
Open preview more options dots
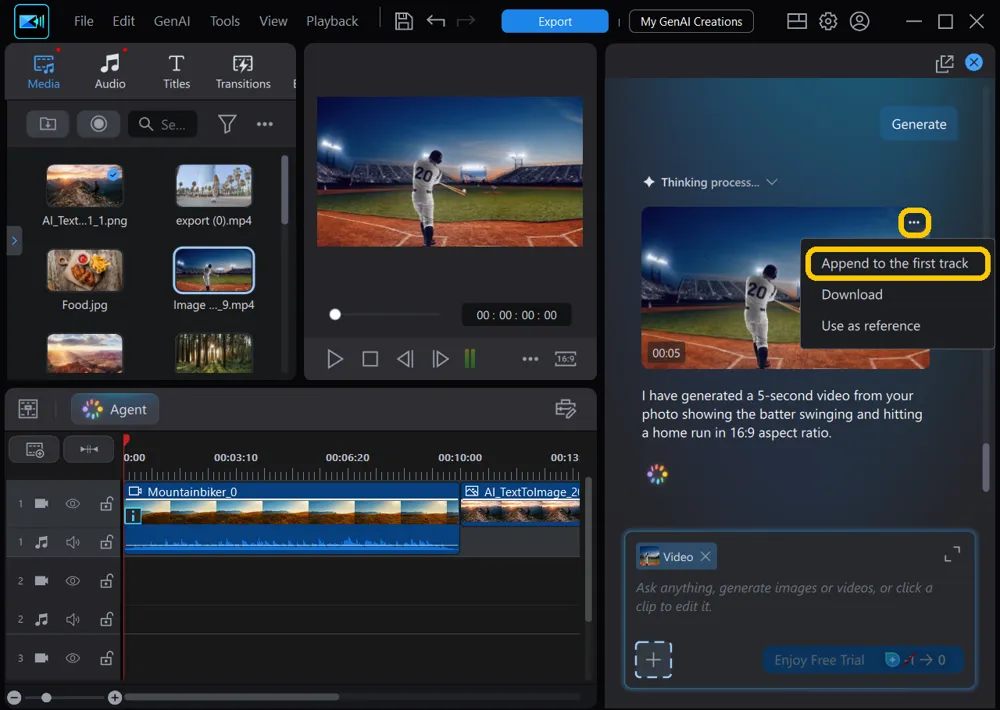click(530, 359)
